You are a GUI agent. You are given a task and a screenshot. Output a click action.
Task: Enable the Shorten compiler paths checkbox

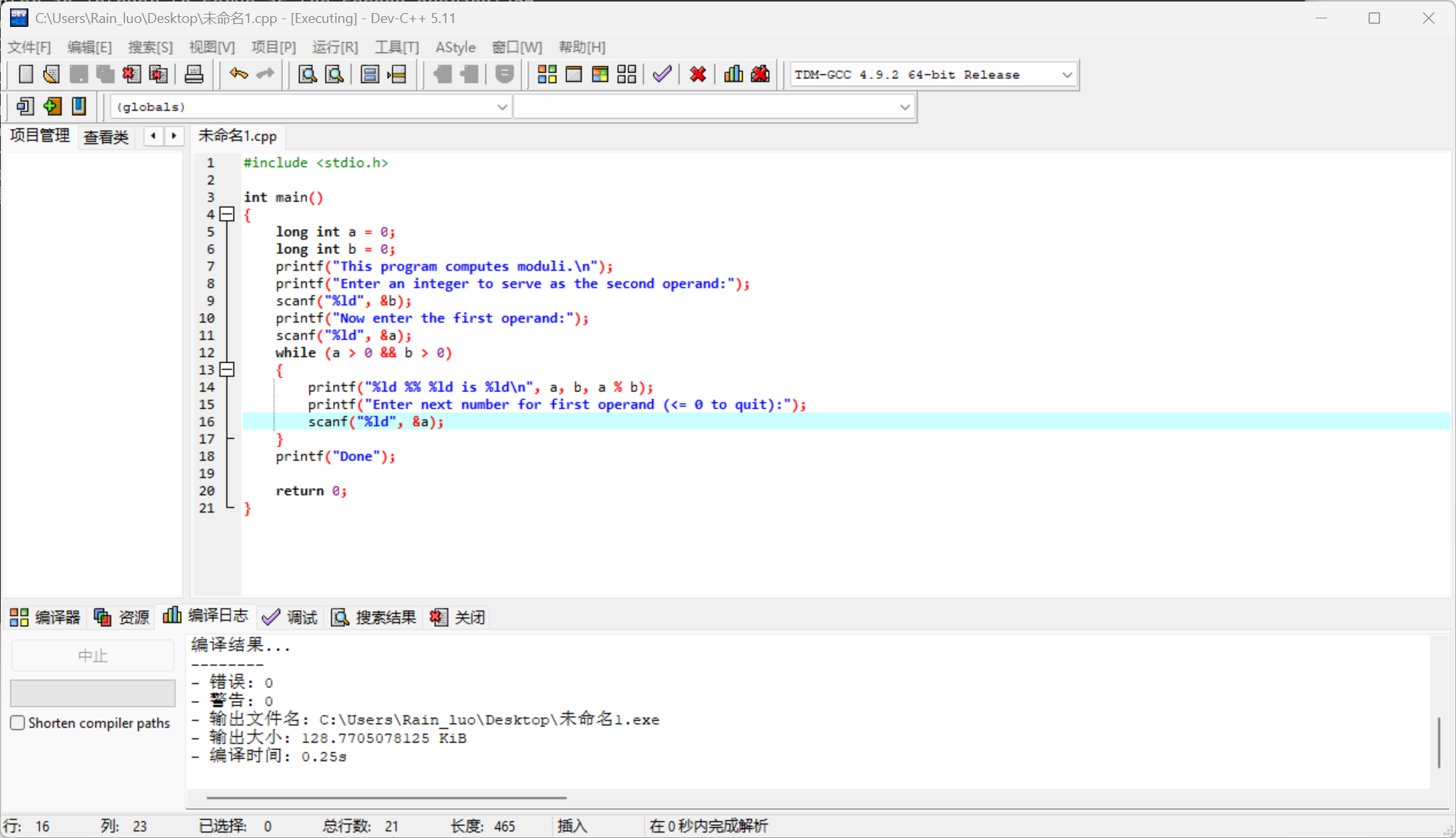point(18,723)
